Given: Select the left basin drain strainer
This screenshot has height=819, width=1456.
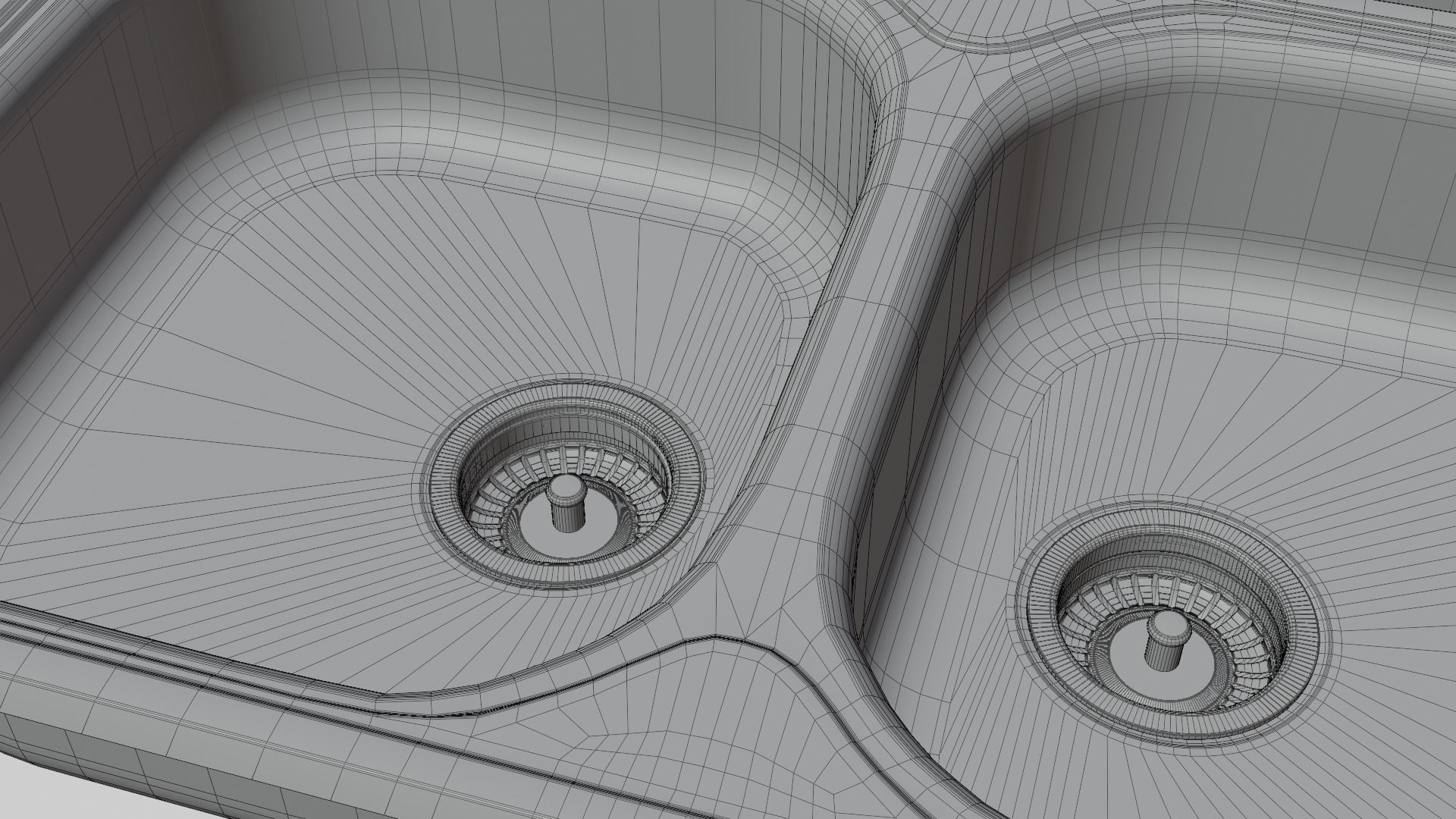Looking at the screenshot, I should pyautogui.click(x=565, y=485).
